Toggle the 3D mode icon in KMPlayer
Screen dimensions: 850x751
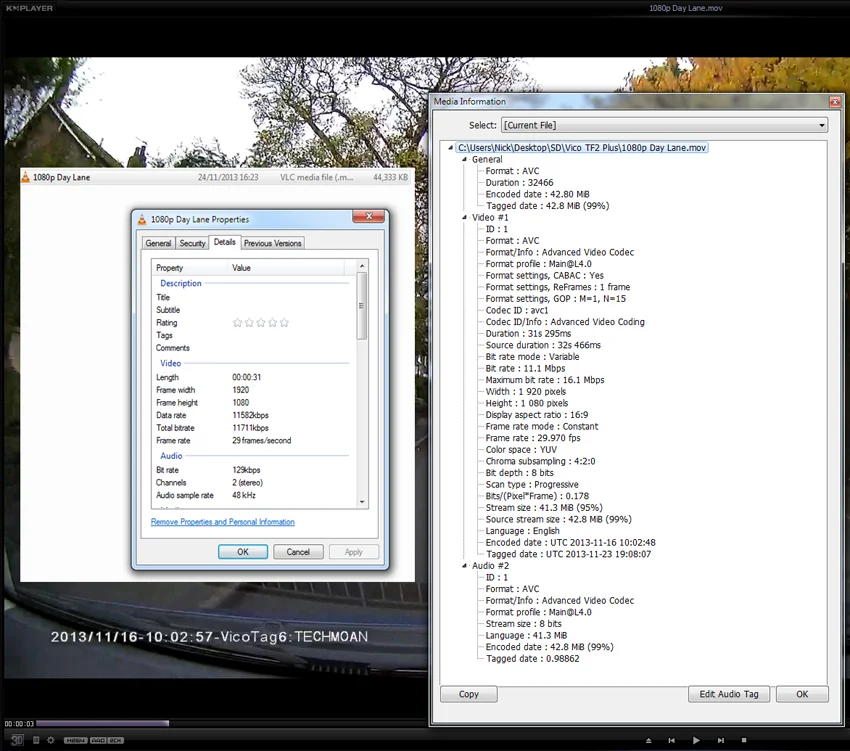point(17,740)
